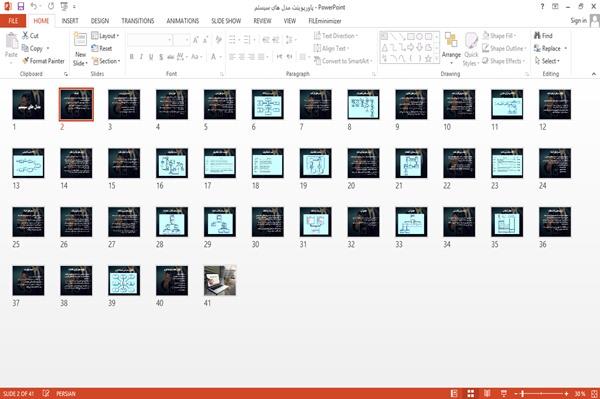The height and width of the screenshot is (399, 600).
Task: Click the font size box
Action: point(181,40)
